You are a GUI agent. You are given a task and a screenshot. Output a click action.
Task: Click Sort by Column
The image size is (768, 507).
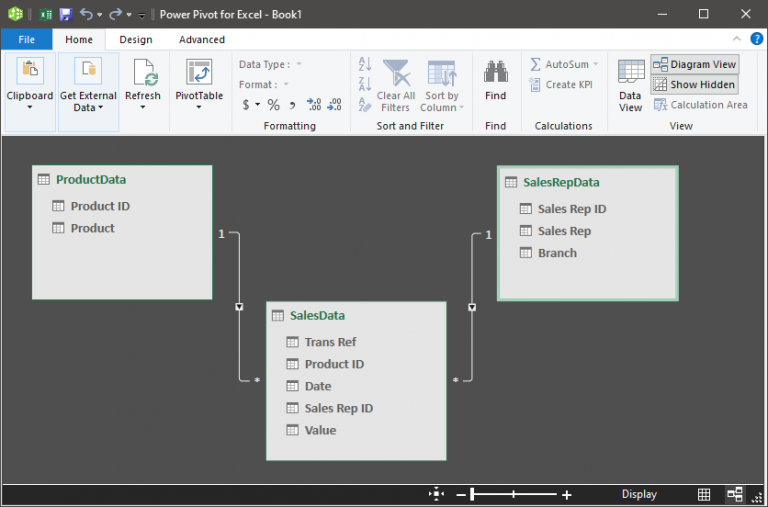(x=442, y=86)
